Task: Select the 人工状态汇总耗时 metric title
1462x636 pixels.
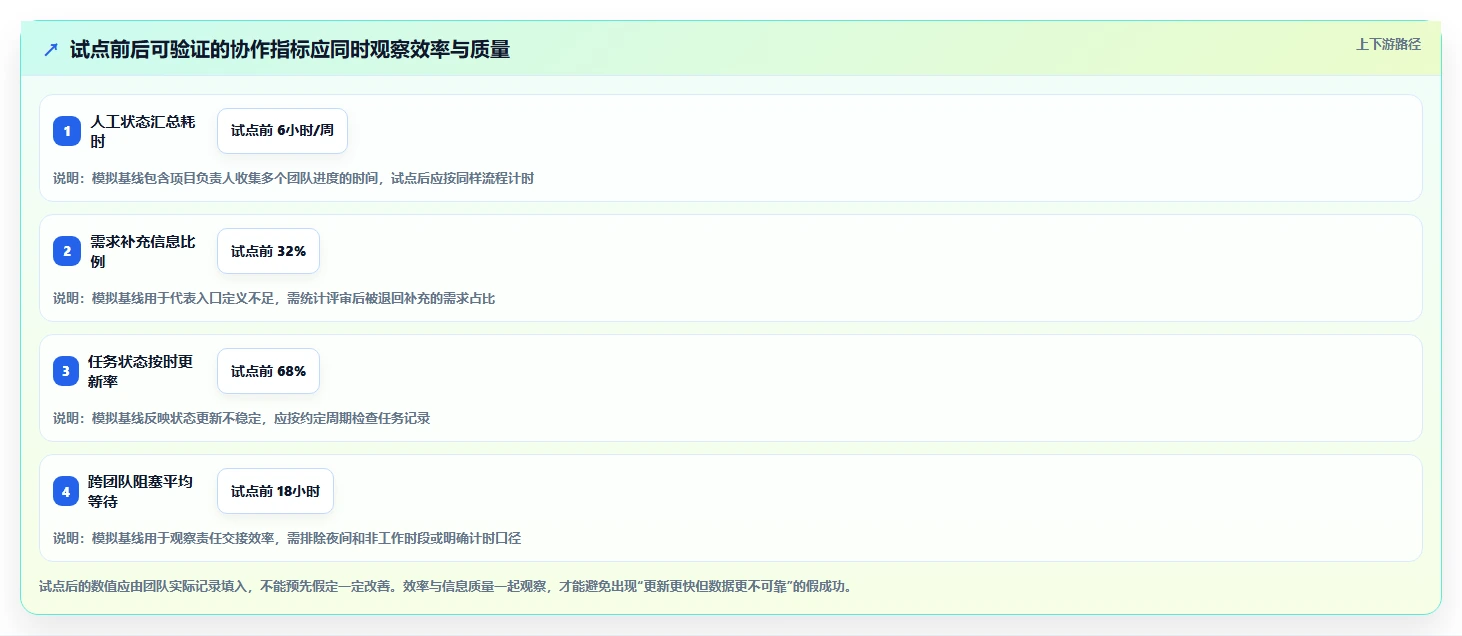Action: [x=143, y=131]
